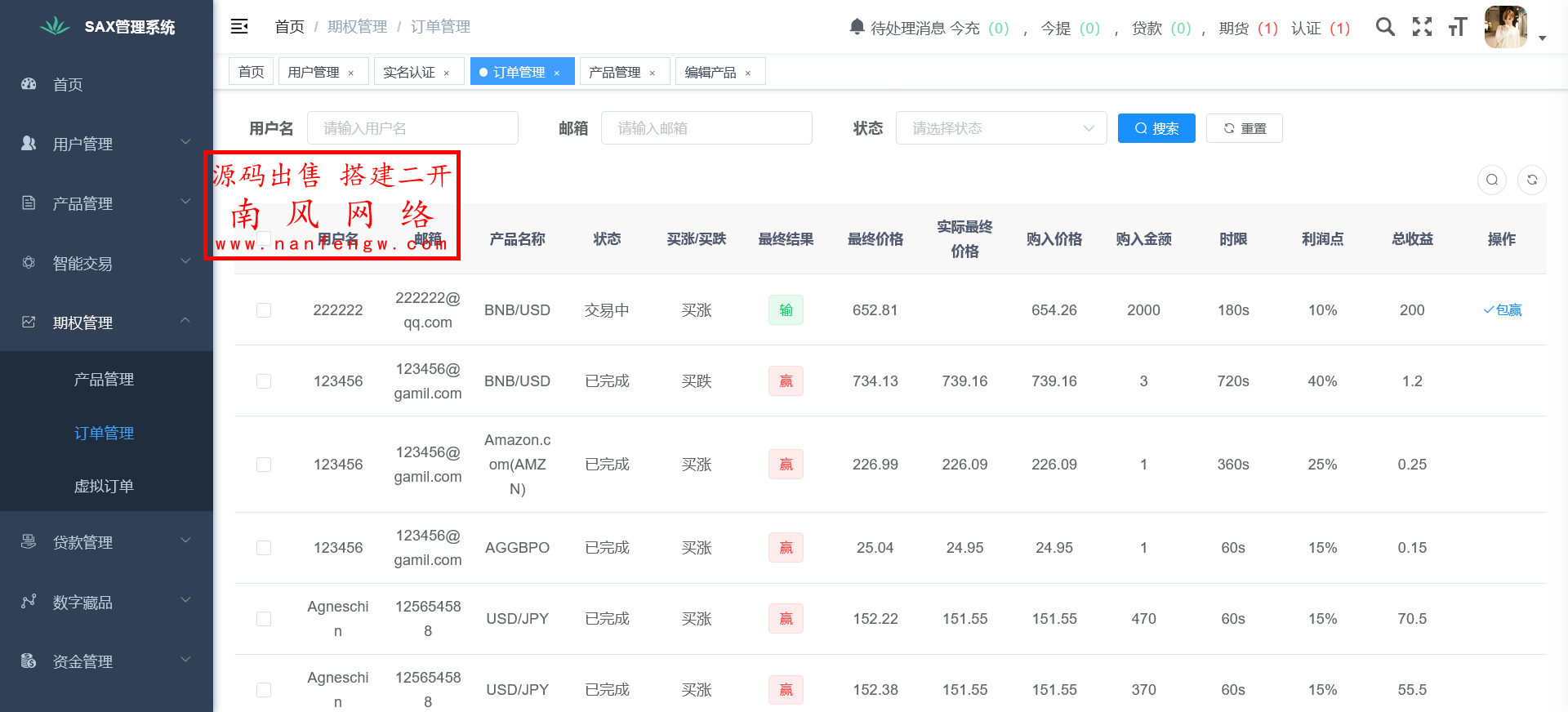Screen dimensions: 1568x712
Task: Expand 用户管理 in the sidebar
Action: 106,144
